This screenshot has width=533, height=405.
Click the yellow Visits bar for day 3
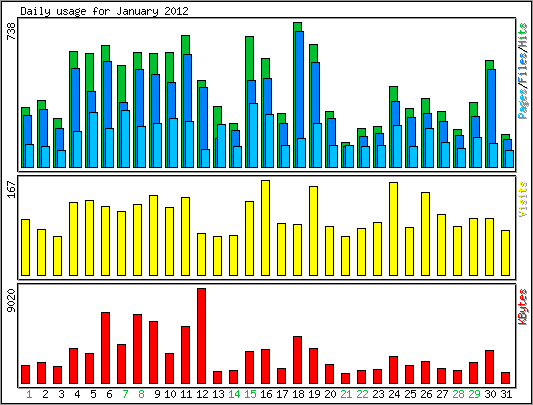(57, 256)
